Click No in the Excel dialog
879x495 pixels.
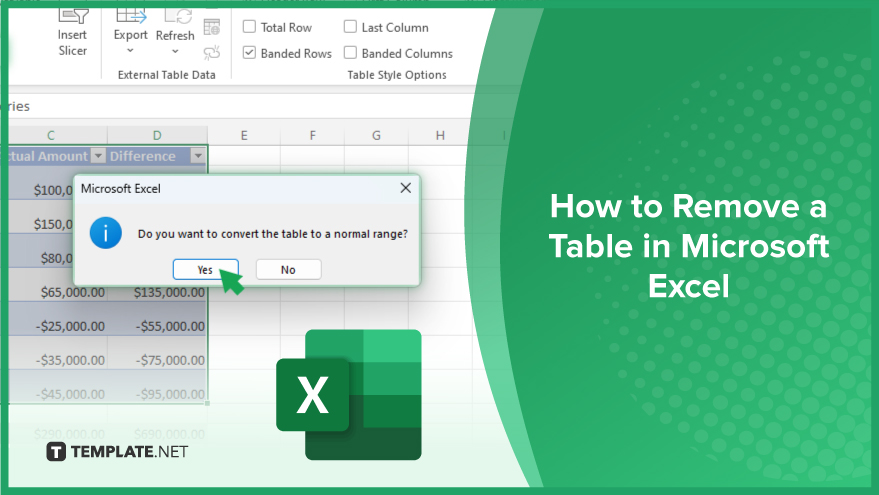click(x=288, y=270)
